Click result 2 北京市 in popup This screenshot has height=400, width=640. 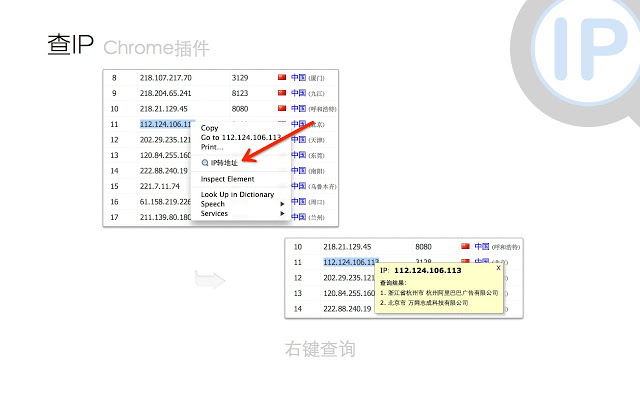point(424,302)
